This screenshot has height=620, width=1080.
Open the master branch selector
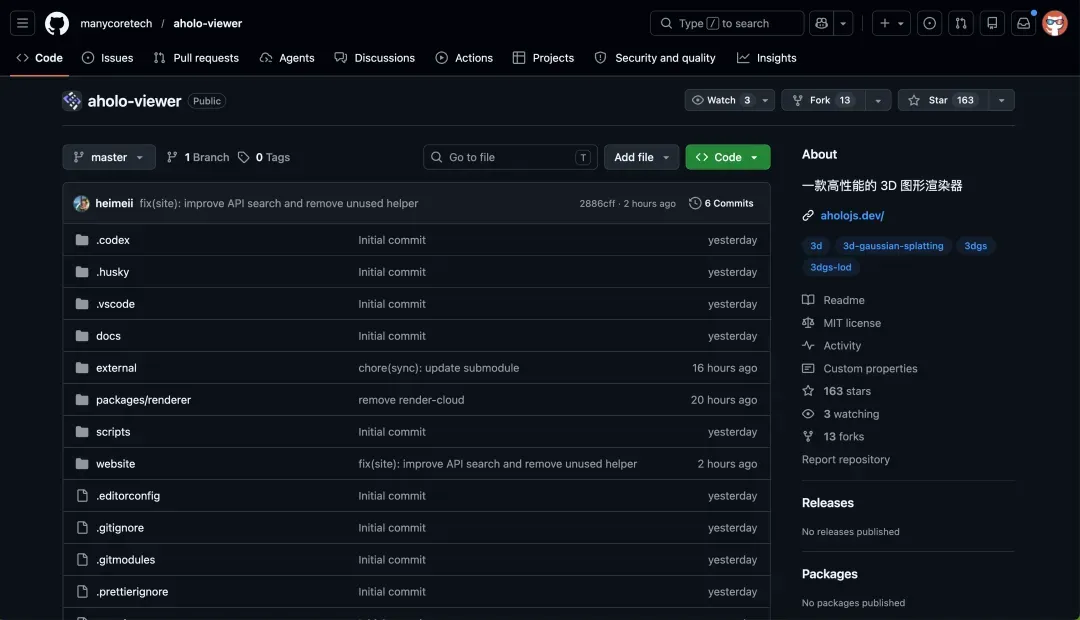(x=109, y=157)
